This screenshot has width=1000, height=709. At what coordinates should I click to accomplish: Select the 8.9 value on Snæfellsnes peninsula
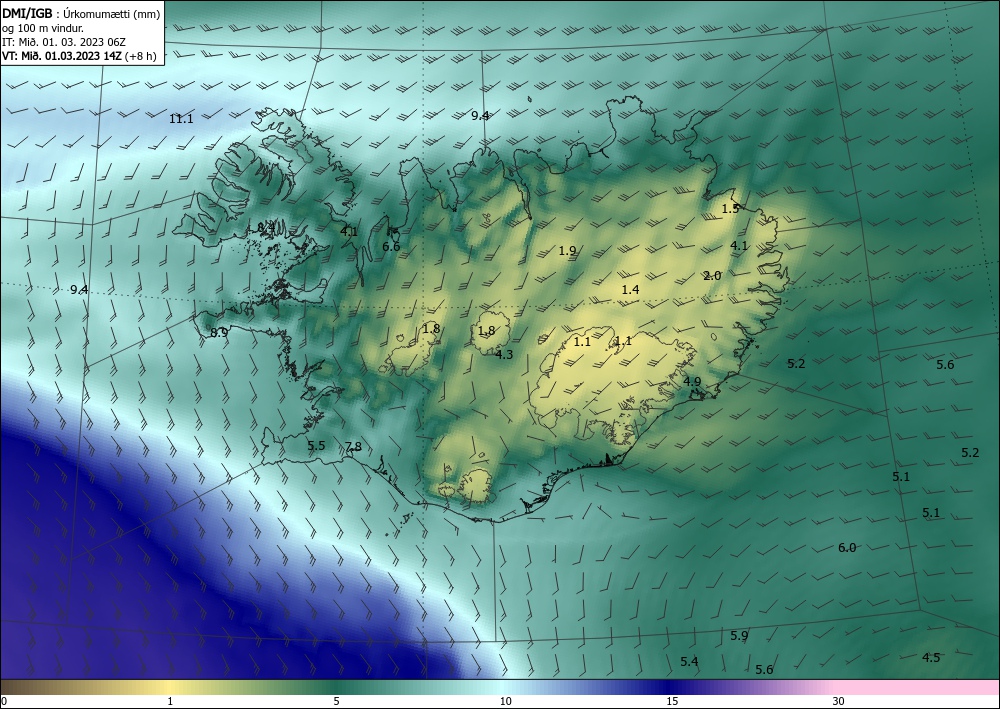click(219, 332)
